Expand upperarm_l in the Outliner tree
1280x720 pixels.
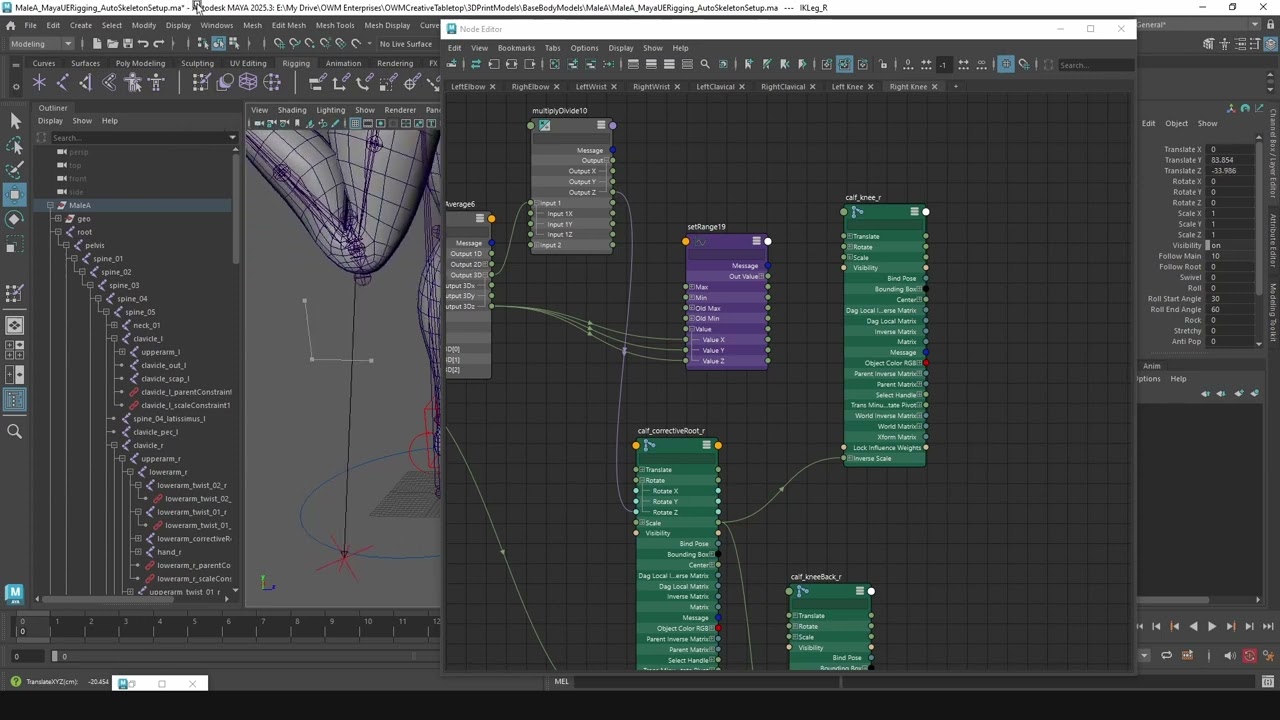[x=122, y=352]
